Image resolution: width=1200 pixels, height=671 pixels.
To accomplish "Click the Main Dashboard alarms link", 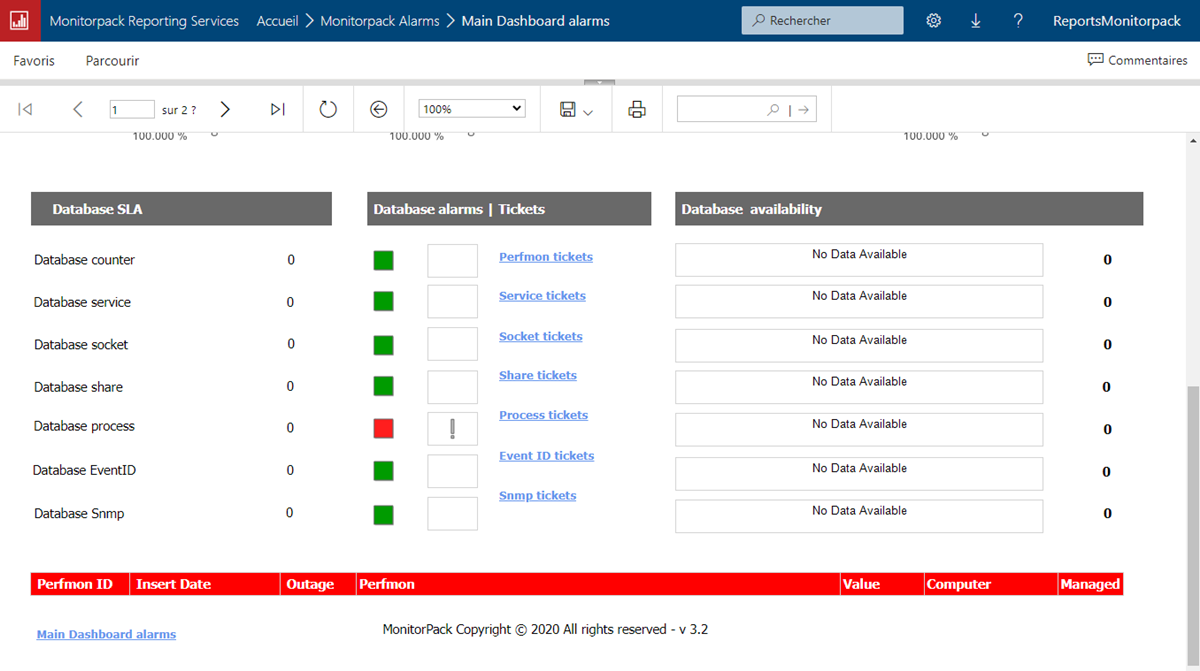I will (106, 633).
